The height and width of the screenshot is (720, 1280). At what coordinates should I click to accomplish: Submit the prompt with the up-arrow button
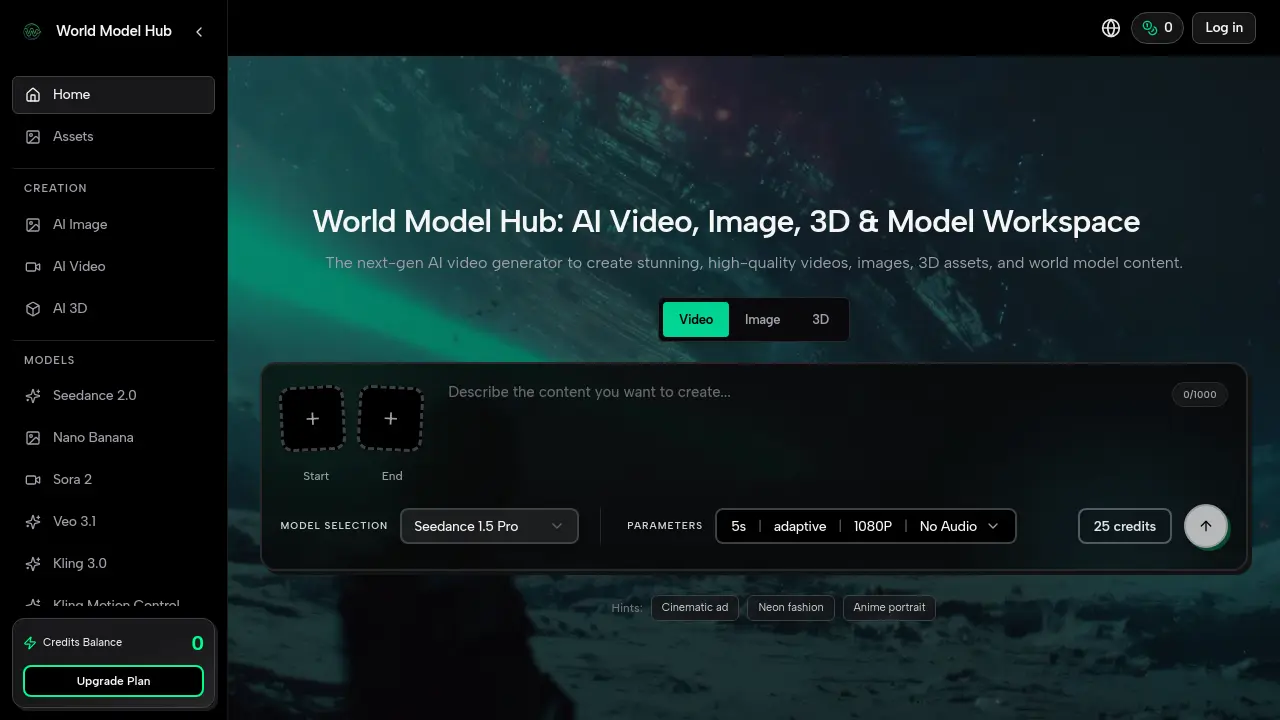[1206, 526]
